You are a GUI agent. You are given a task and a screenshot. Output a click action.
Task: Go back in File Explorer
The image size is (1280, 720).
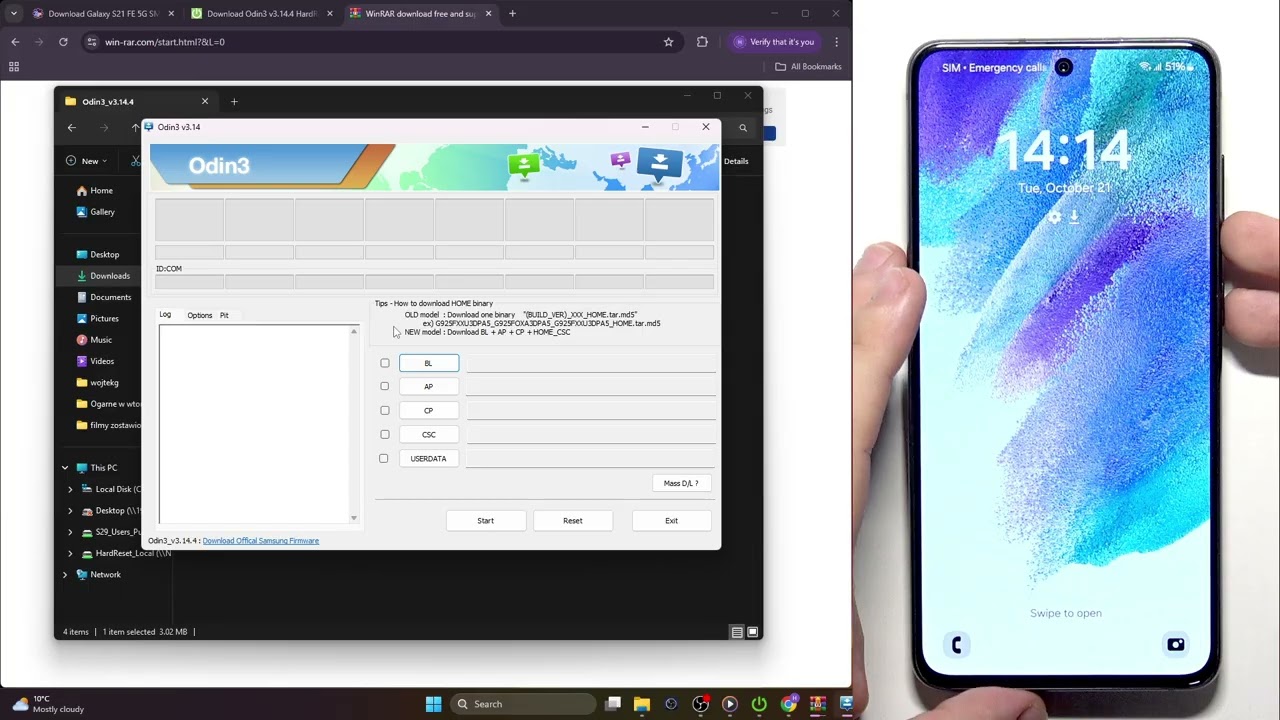[x=72, y=127]
